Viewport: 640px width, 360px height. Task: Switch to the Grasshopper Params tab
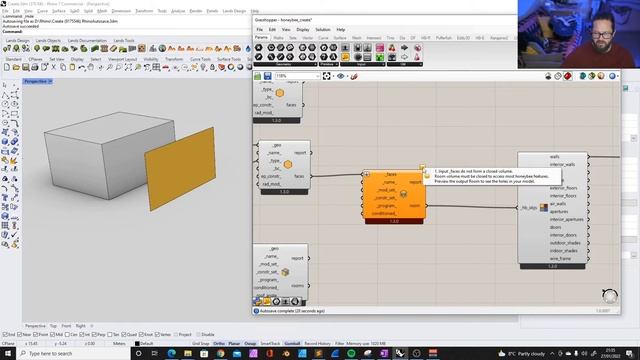(261, 38)
